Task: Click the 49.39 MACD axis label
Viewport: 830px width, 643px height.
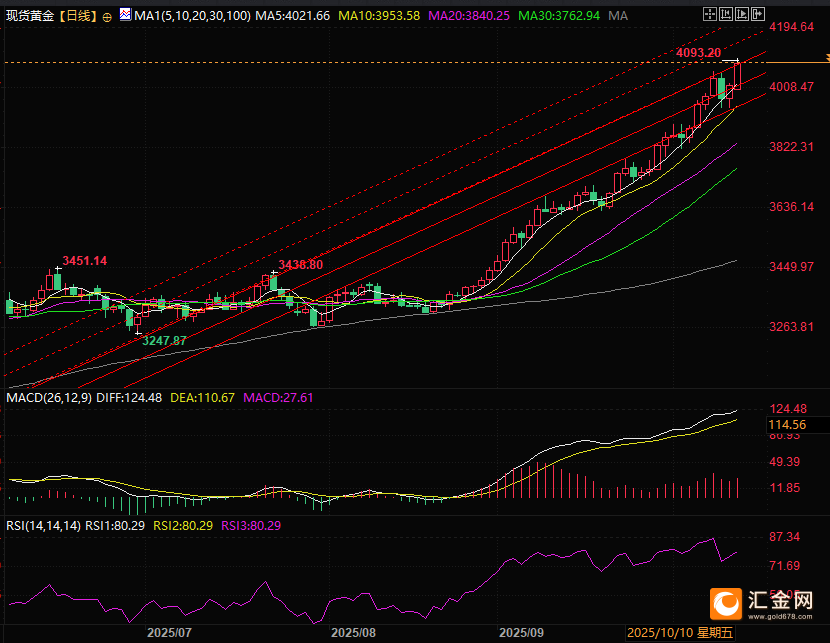Action: (784, 461)
